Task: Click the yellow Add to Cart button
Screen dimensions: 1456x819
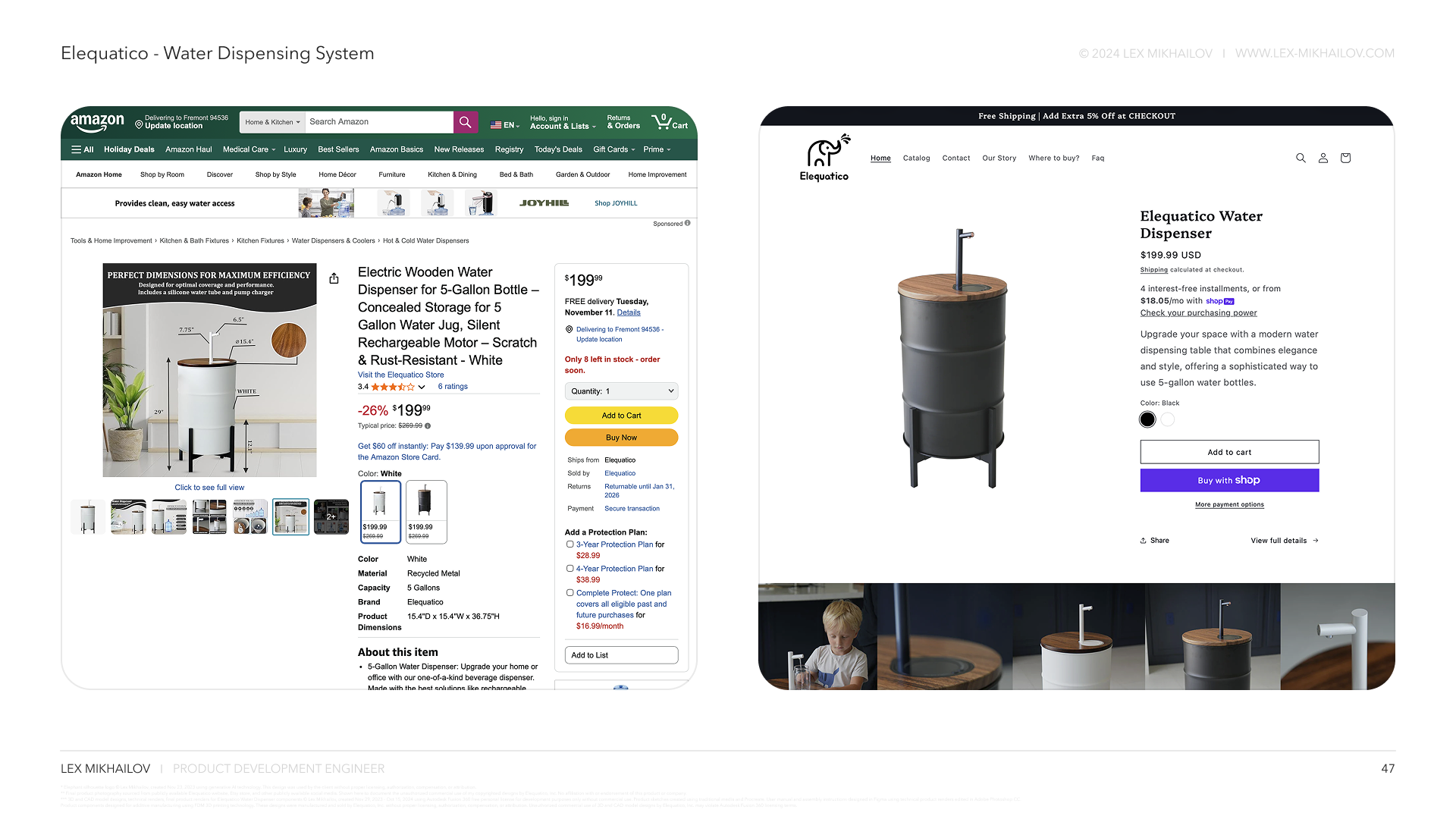Action: coord(621,416)
